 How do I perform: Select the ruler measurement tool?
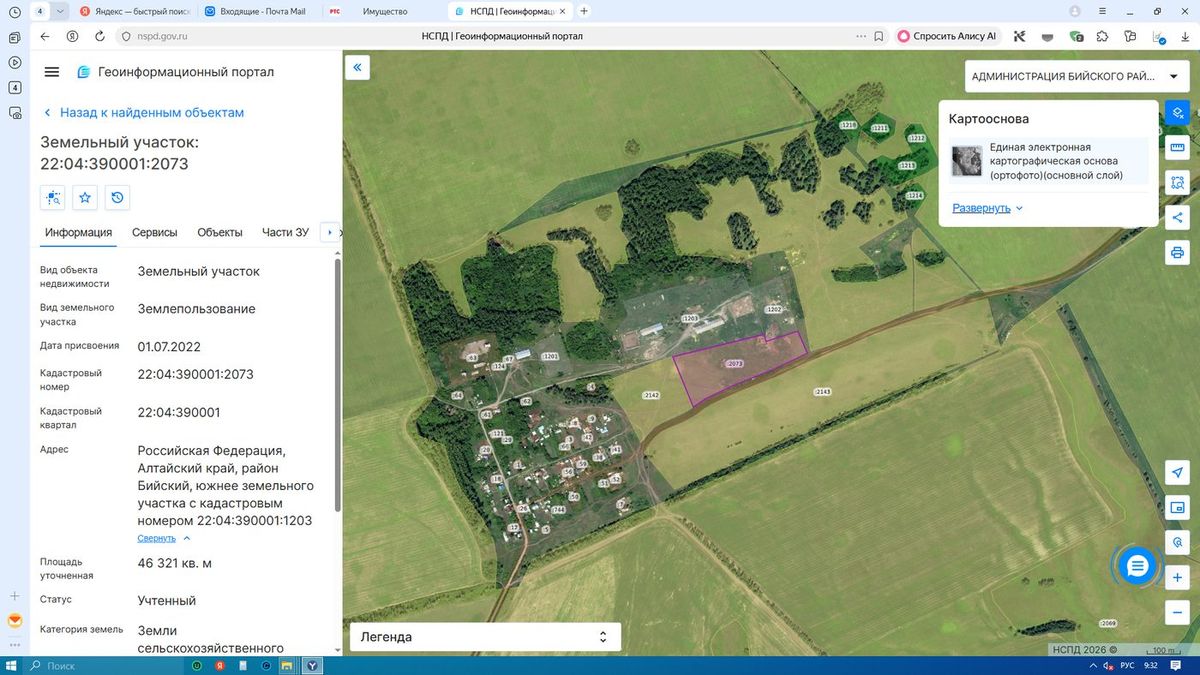[1178, 148]
